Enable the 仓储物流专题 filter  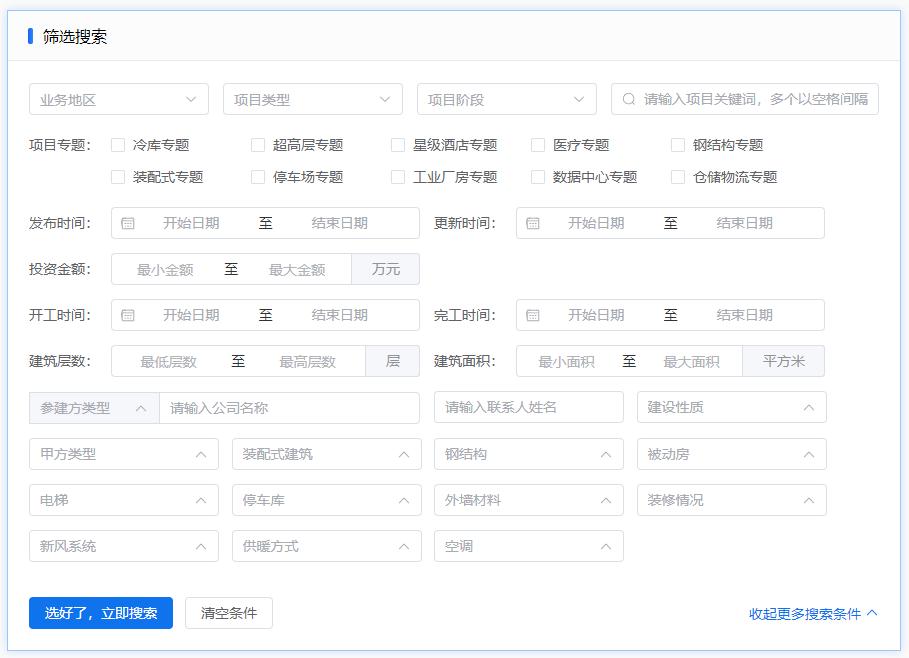(677, 176)
